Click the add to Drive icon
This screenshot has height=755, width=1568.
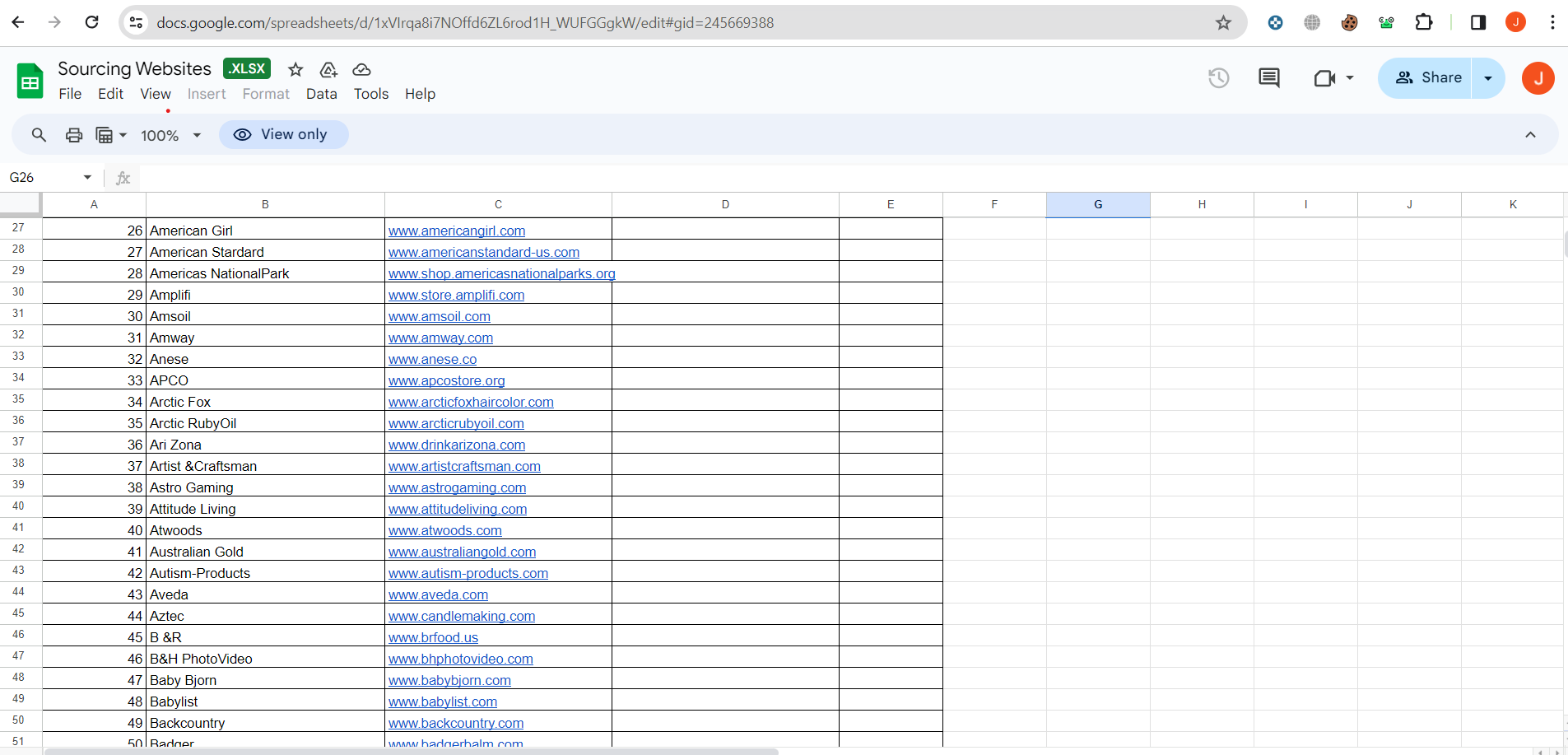[x=328, y=70]
